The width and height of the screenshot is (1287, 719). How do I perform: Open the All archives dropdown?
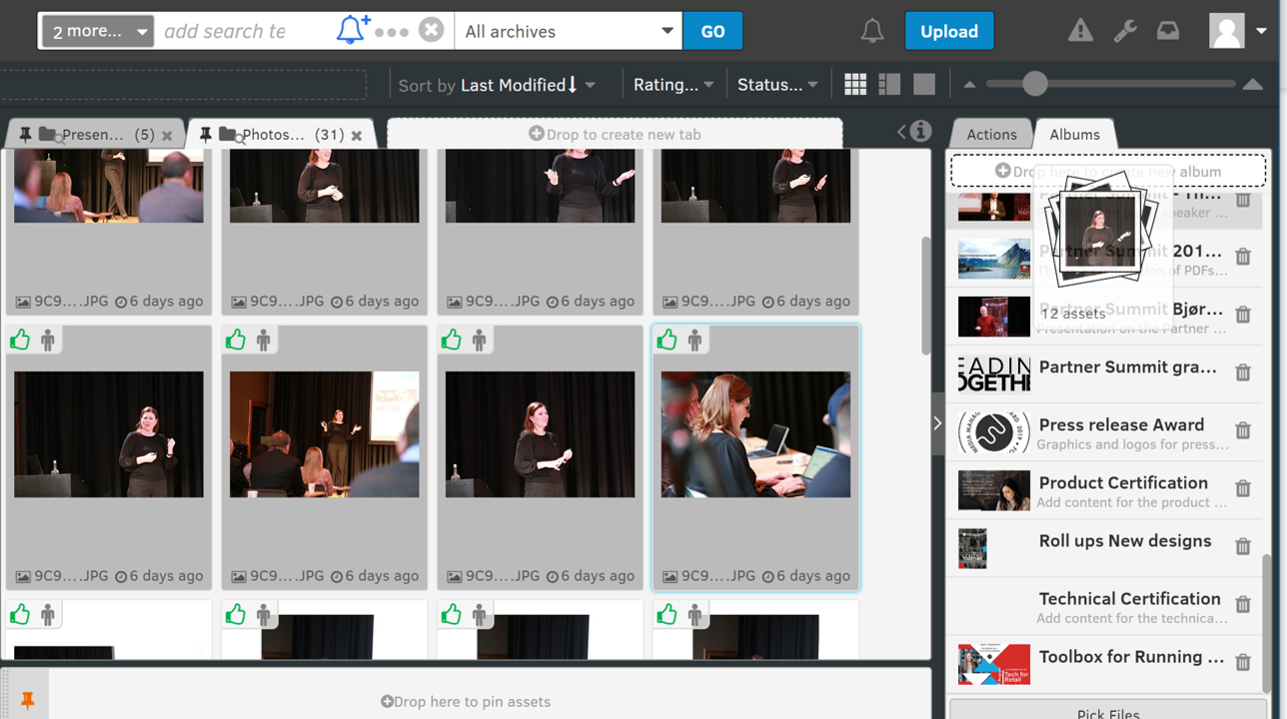point(568,31)
